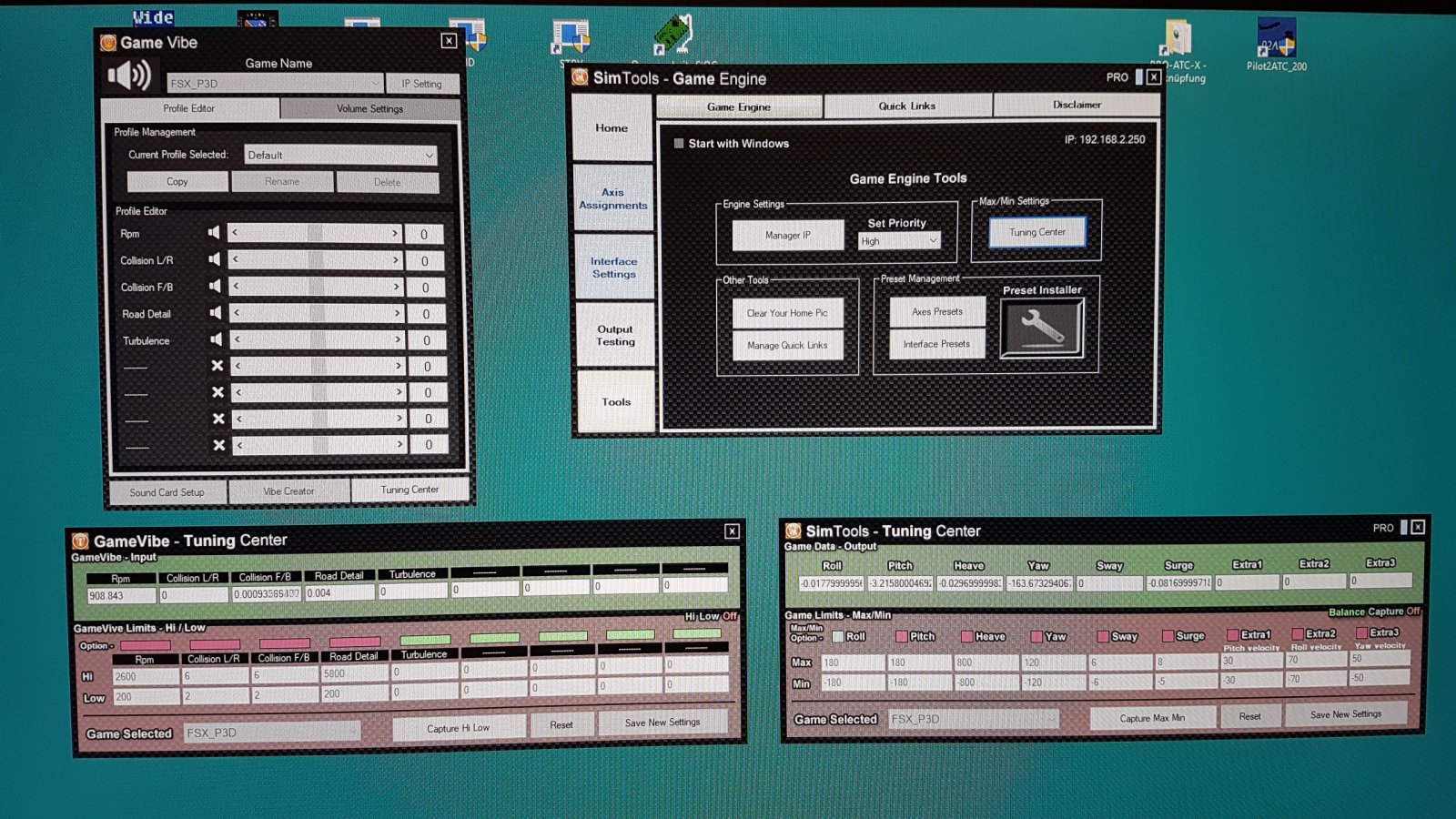Image resolution: width=1456 pixels, height=819 pixels.
Task: Click the Collision L/R slider right arrow
Action: coord(396,260)
